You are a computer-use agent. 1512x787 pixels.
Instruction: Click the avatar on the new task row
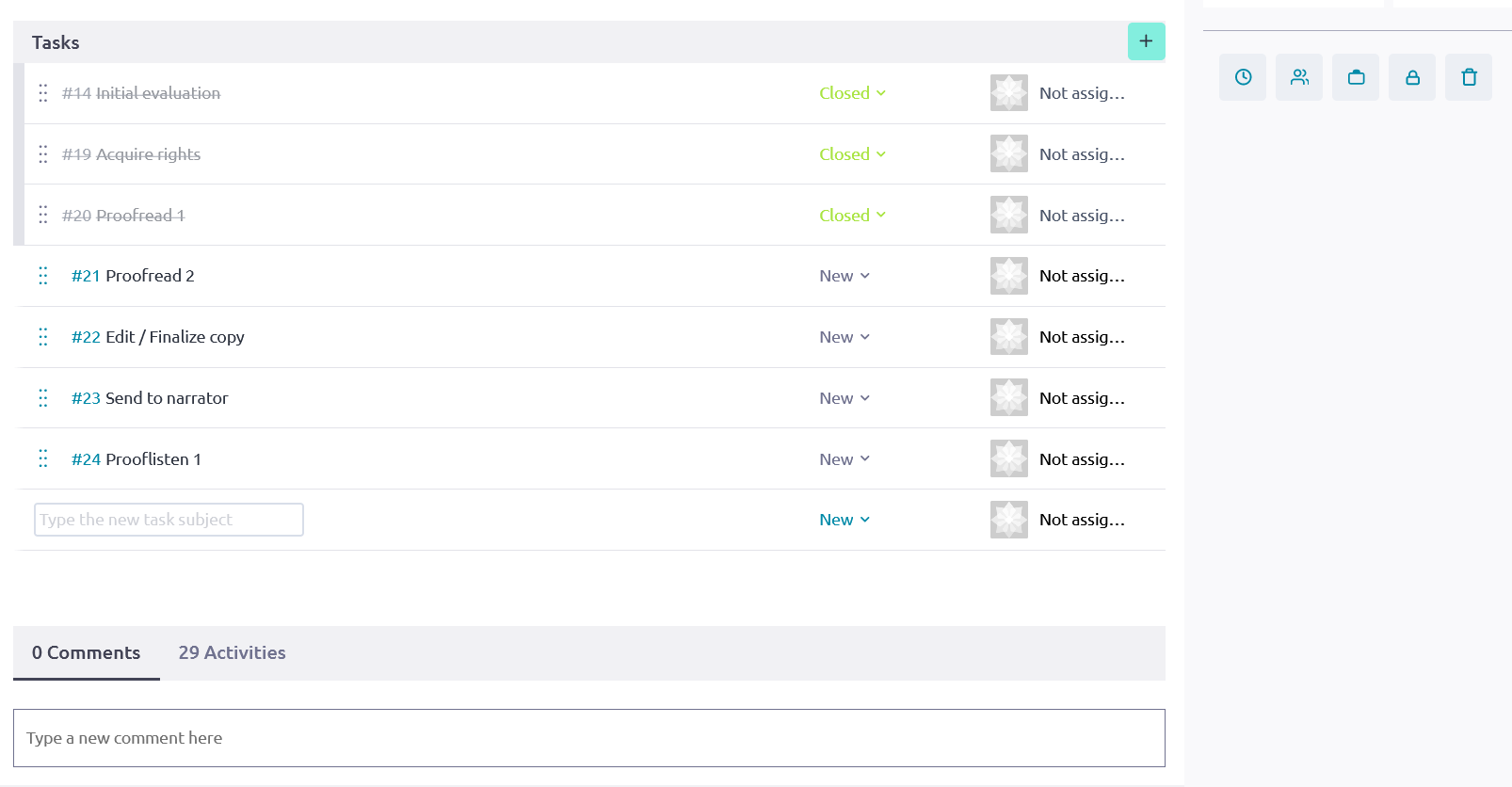(1008, 519)
